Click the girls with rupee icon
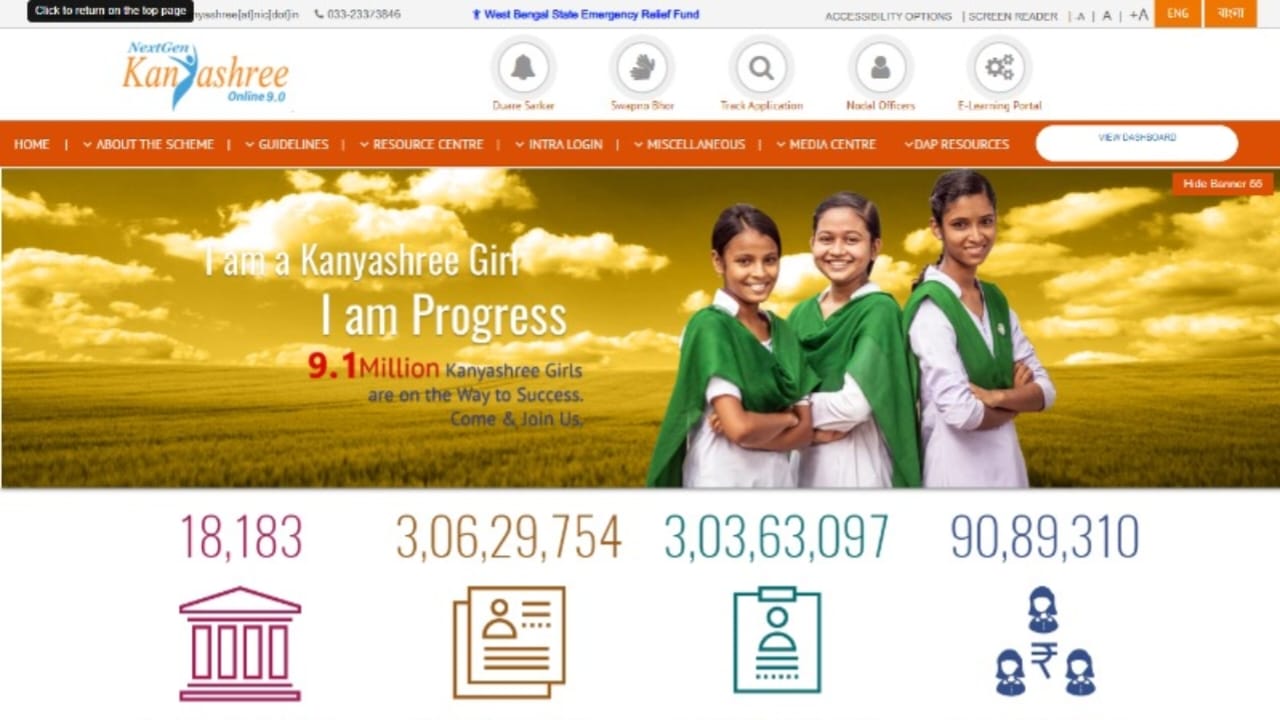This screenshot has width=1280, height=720. click(1045, 641)
